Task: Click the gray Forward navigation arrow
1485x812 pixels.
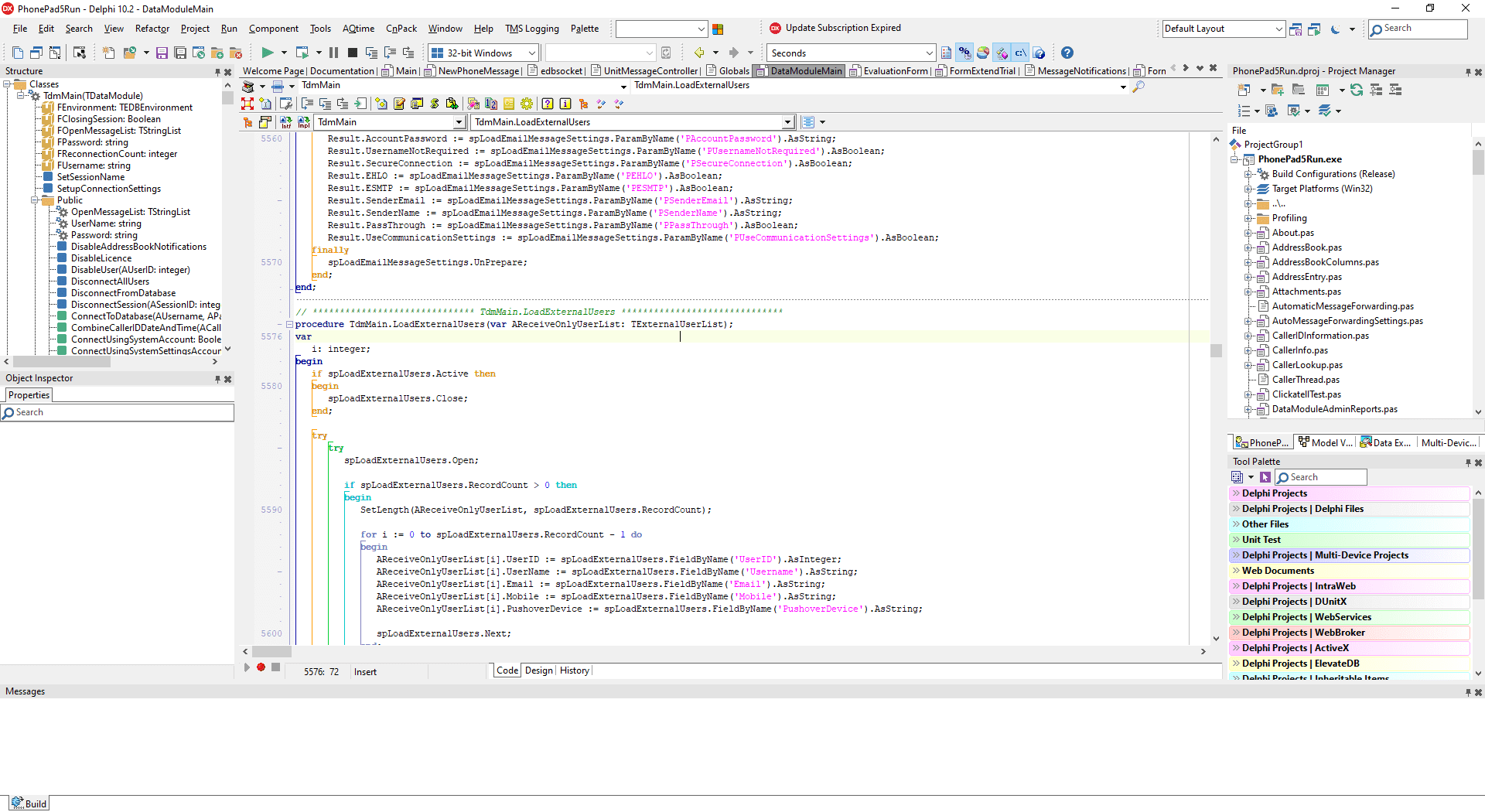Action: pos(734,53)
